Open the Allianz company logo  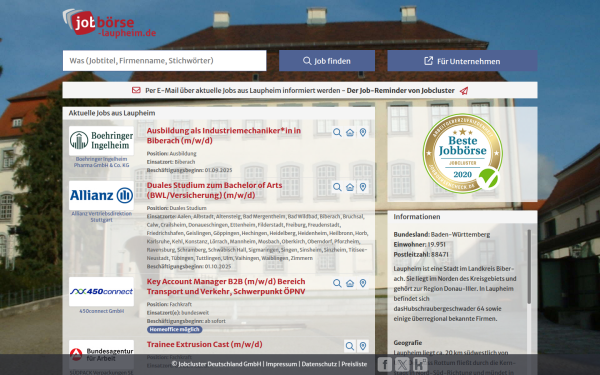pos(101,195)
